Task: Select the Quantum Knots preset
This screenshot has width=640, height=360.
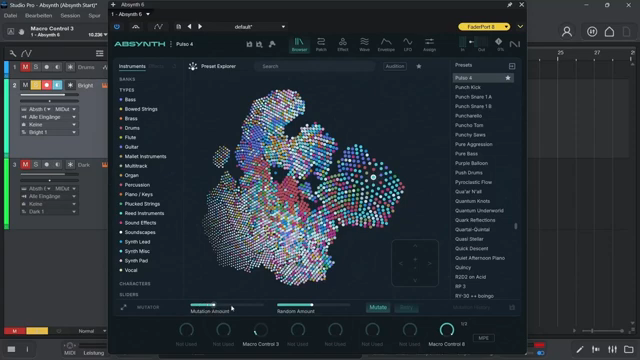Action: point(472,201)
